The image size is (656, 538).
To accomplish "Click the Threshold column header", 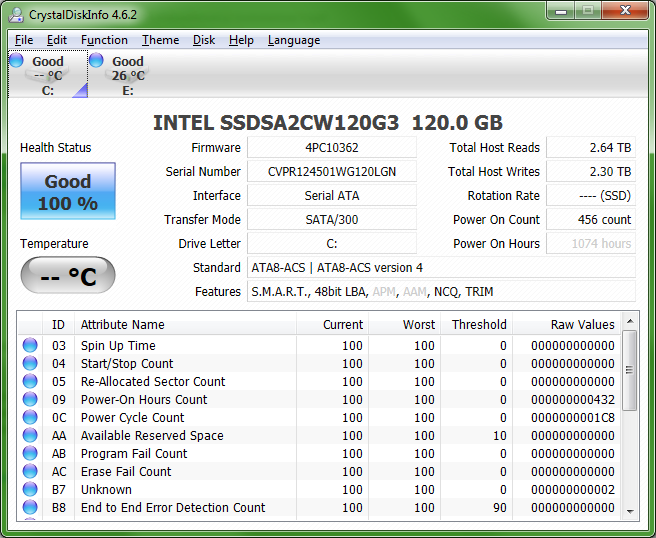I will point(476,325).
